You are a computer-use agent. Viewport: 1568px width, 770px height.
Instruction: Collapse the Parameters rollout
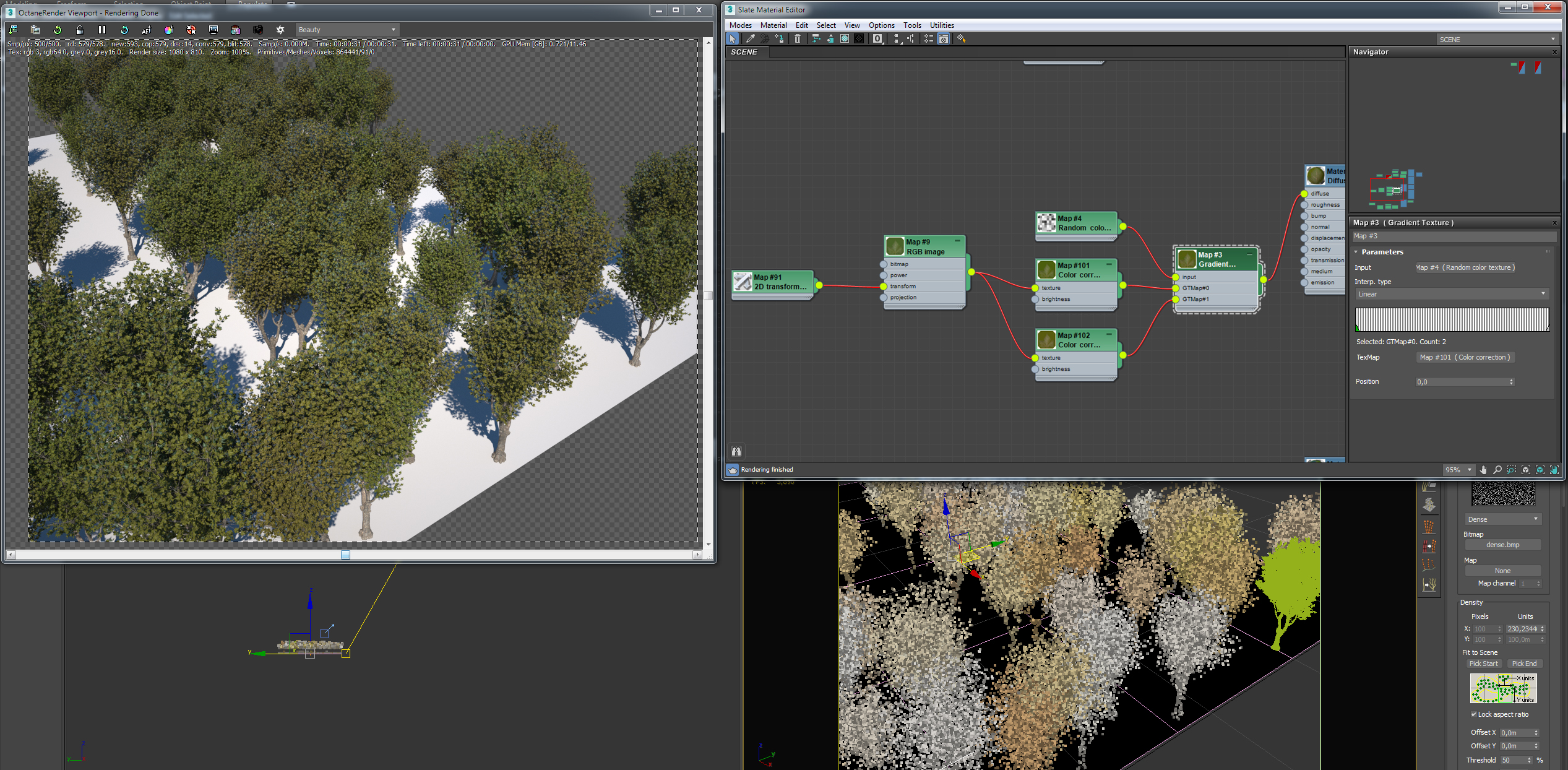1382,252
